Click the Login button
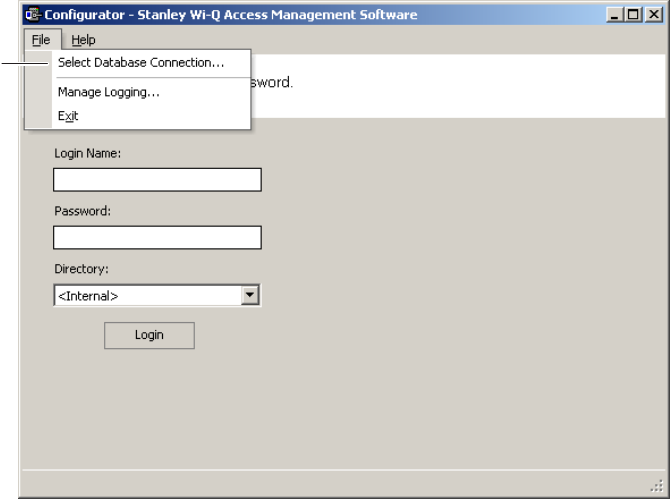The height and width of the screenshot is (499, 670). 149,335
